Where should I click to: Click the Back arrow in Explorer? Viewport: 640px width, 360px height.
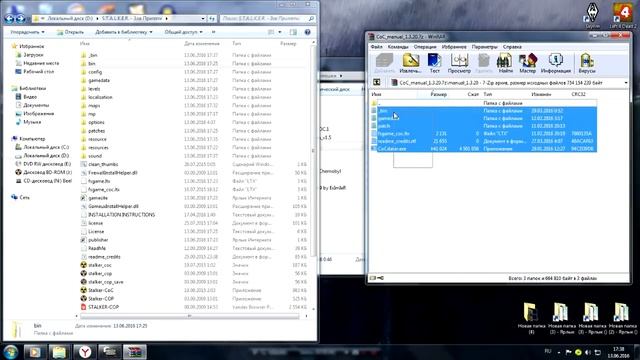9,18
